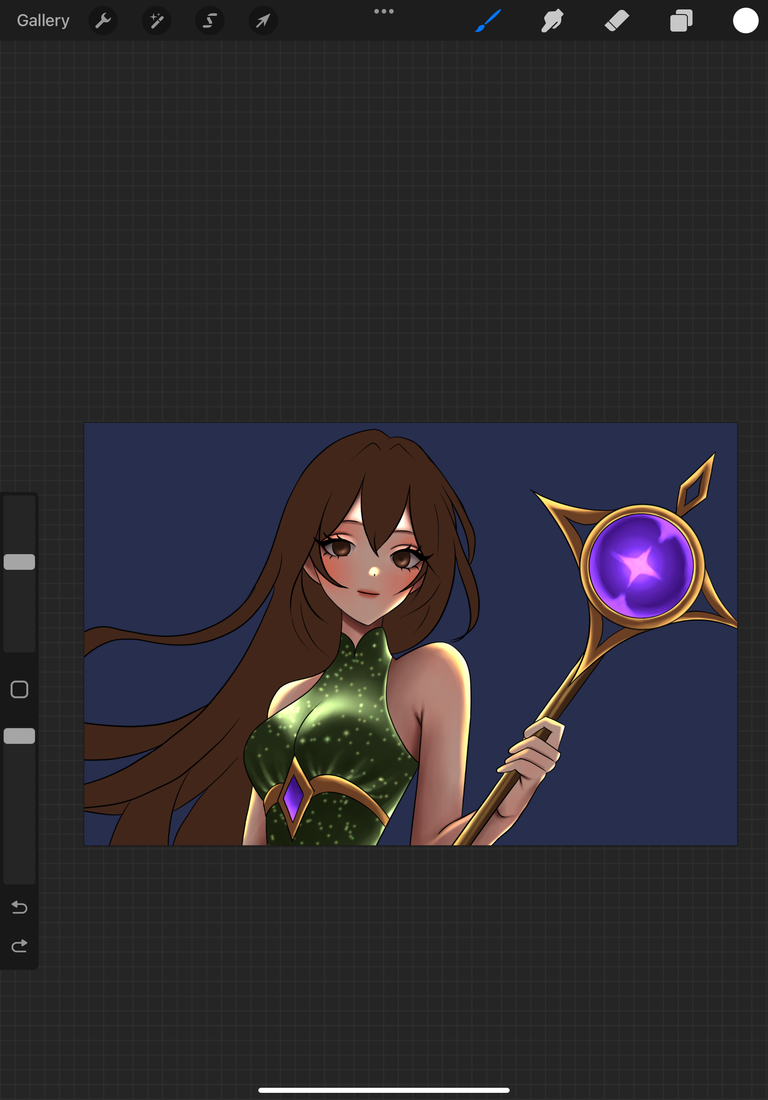
Task: Tap the home indicator bar
Action: [x=384, y=1090]
